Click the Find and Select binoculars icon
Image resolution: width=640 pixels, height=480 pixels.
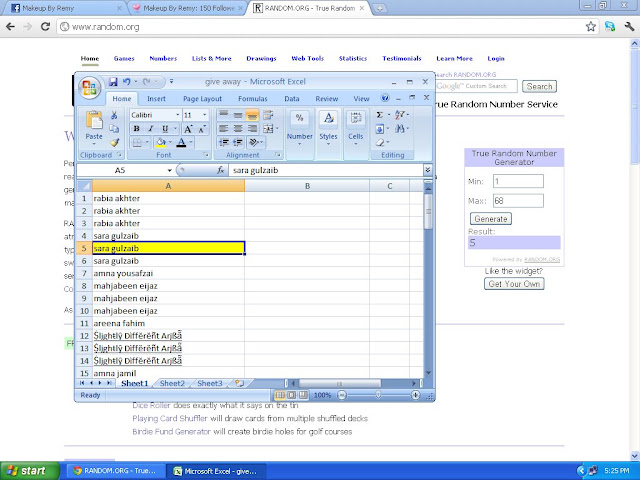click(400, 129)
